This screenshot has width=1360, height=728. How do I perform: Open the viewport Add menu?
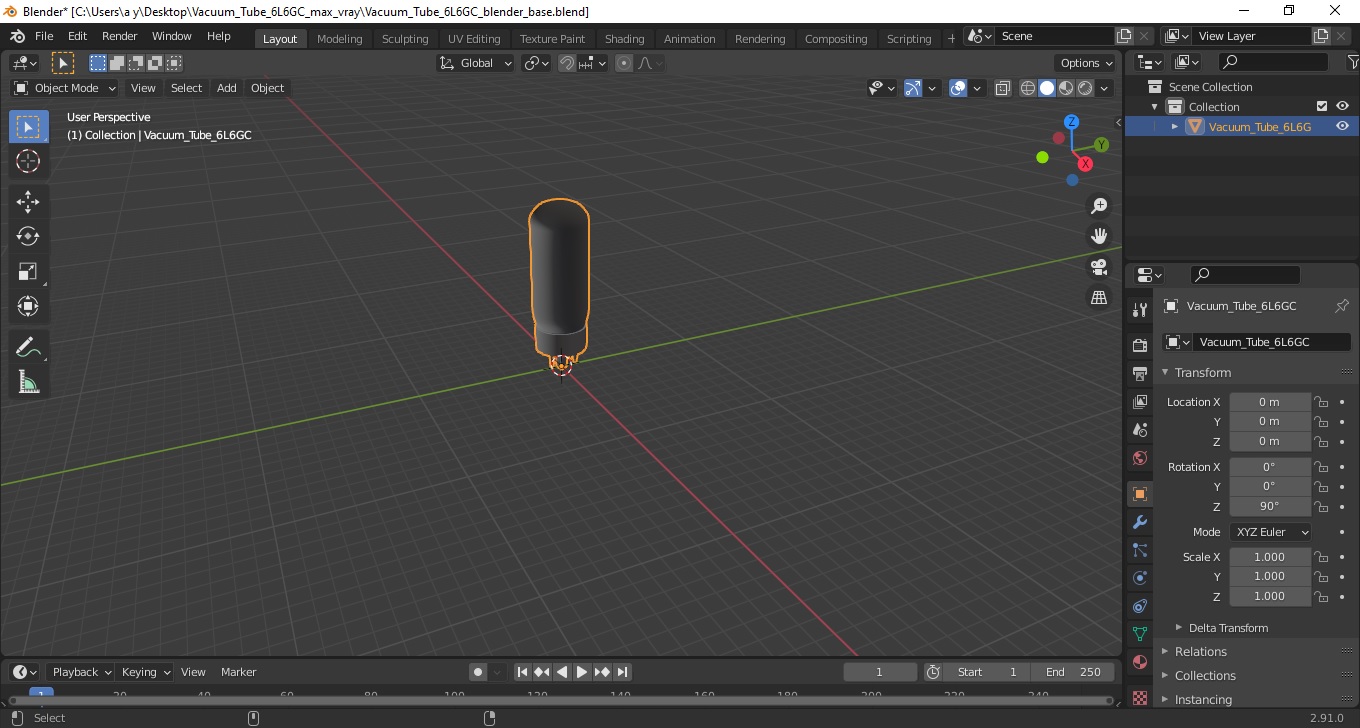tap(227, 88)
